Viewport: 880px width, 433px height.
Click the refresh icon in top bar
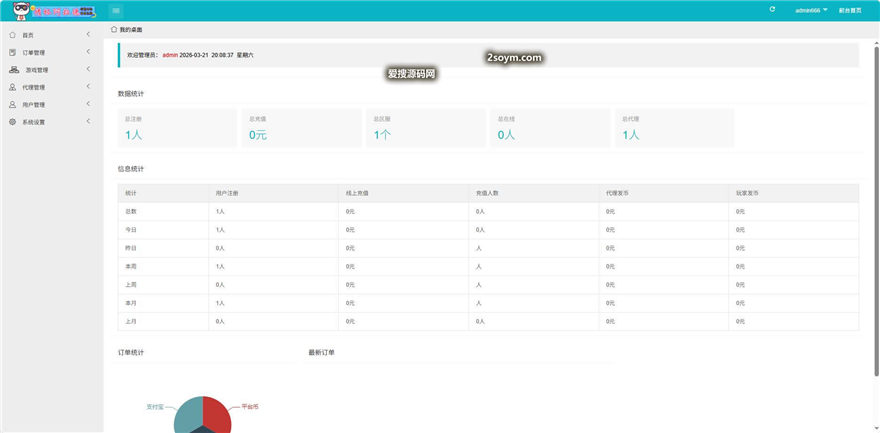tap(772, 9)
